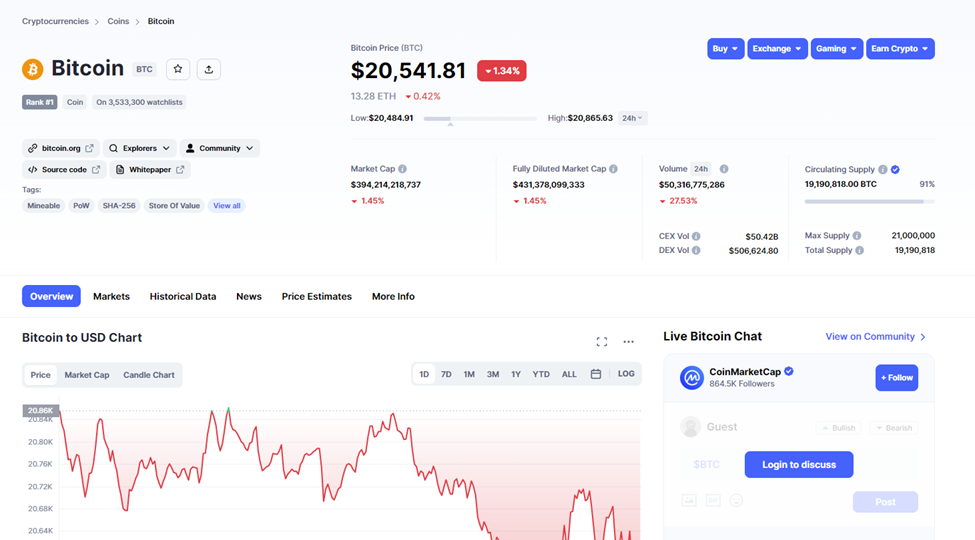
Task: Open the Whitepaper link
Action: point(150,169)
